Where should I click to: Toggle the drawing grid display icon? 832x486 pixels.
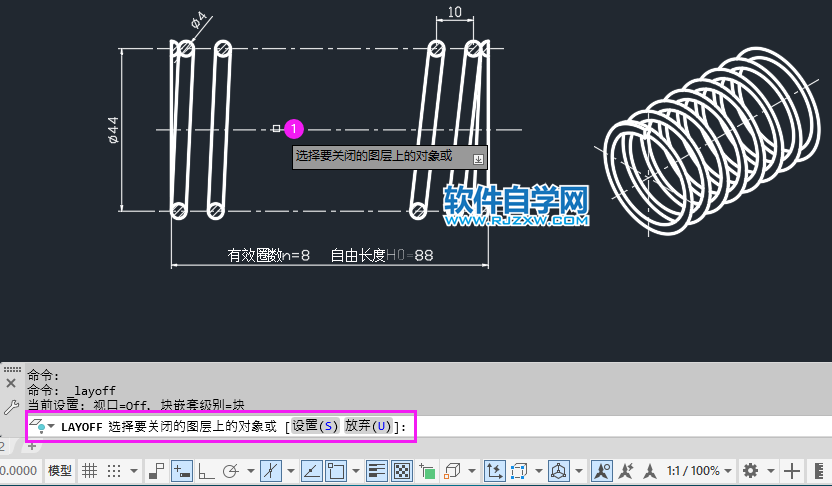click(89, 471)
